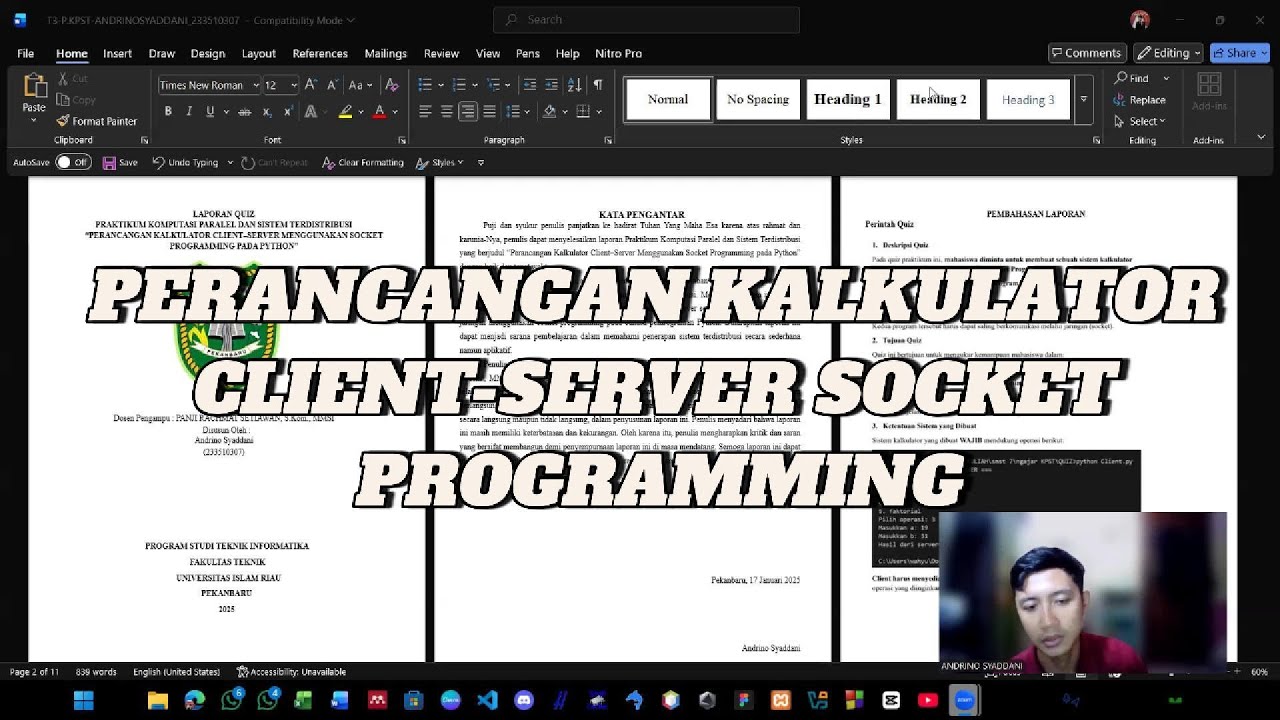
Task: Toggle AutoSave switch
Action: coord(73,162)
